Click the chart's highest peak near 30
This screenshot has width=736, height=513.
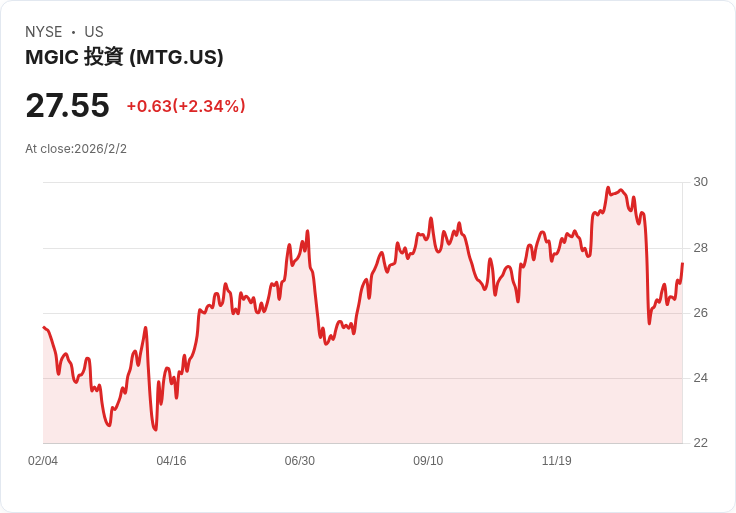608,187
